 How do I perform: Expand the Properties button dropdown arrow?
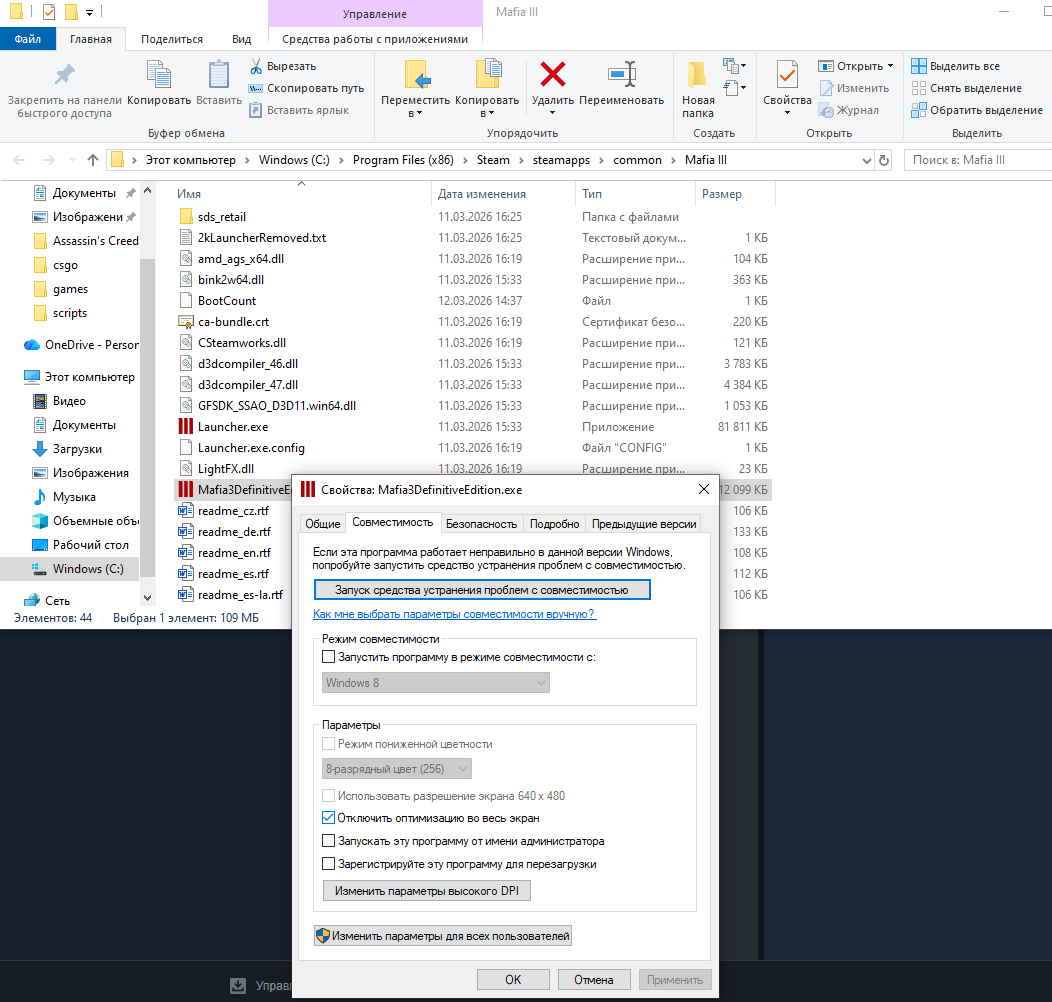(787, 113)
